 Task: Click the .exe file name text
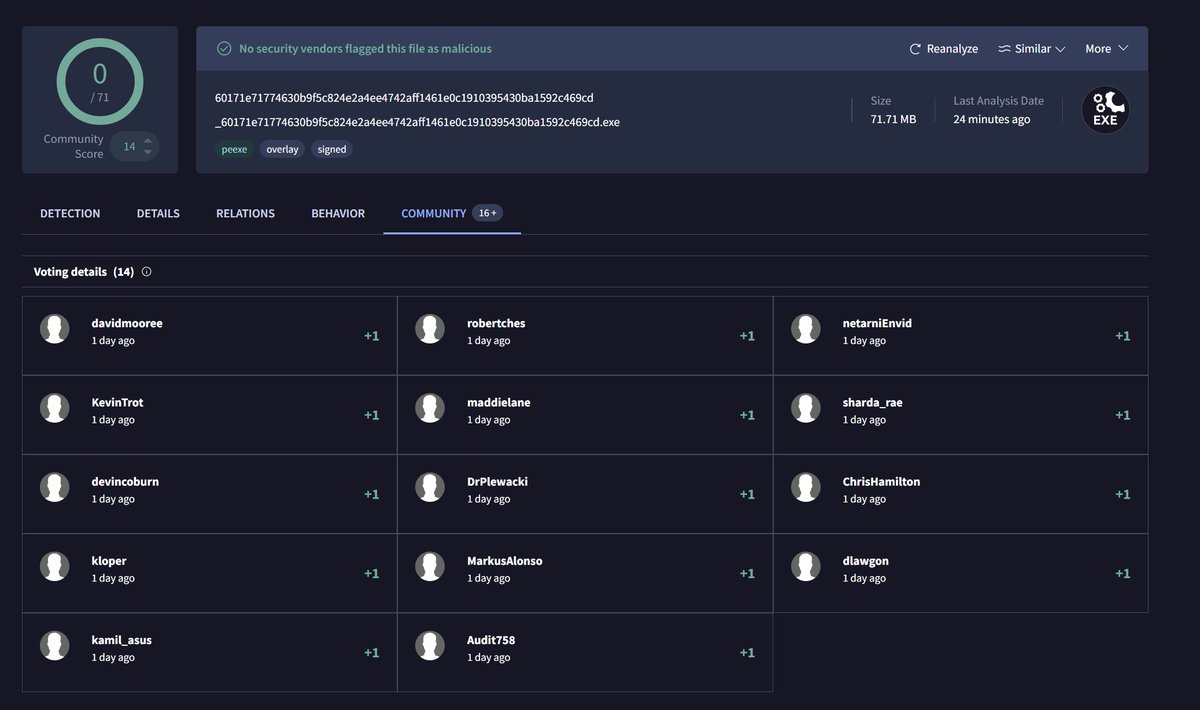(x=417, y=122)
